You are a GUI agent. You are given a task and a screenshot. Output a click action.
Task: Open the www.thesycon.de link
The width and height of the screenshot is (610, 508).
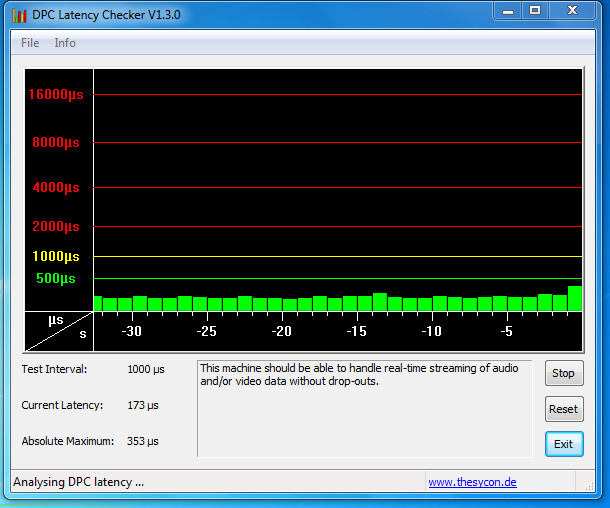click(x=472, y=482)
